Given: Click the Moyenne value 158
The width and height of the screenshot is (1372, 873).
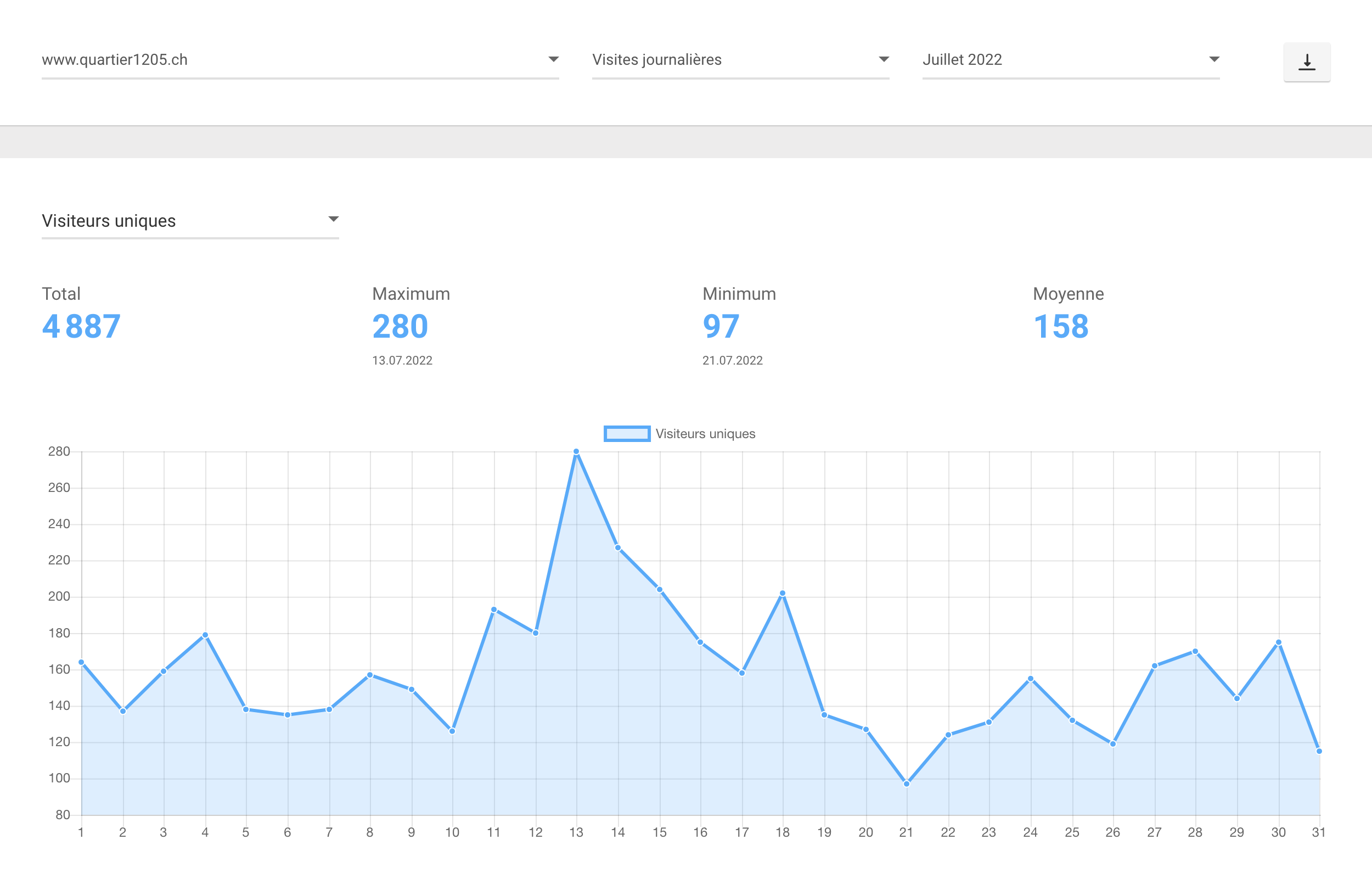Looking at the screenshot, I should (x=1060, y=327).
